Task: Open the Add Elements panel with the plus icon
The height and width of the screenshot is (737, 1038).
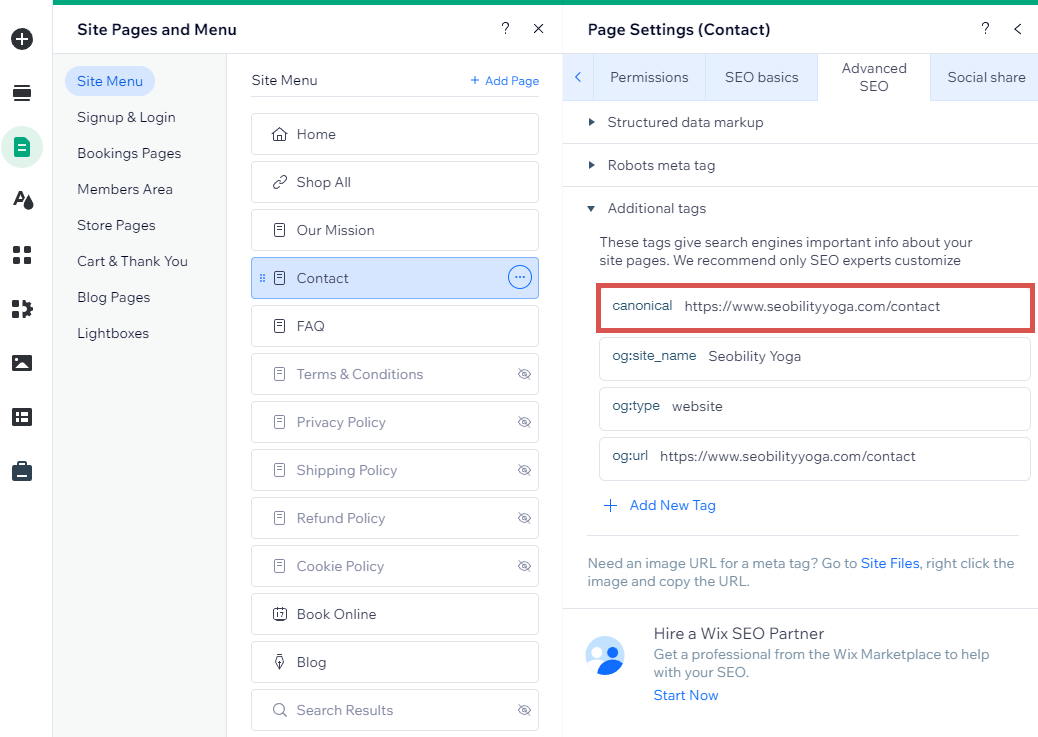Action: (22, 40)
